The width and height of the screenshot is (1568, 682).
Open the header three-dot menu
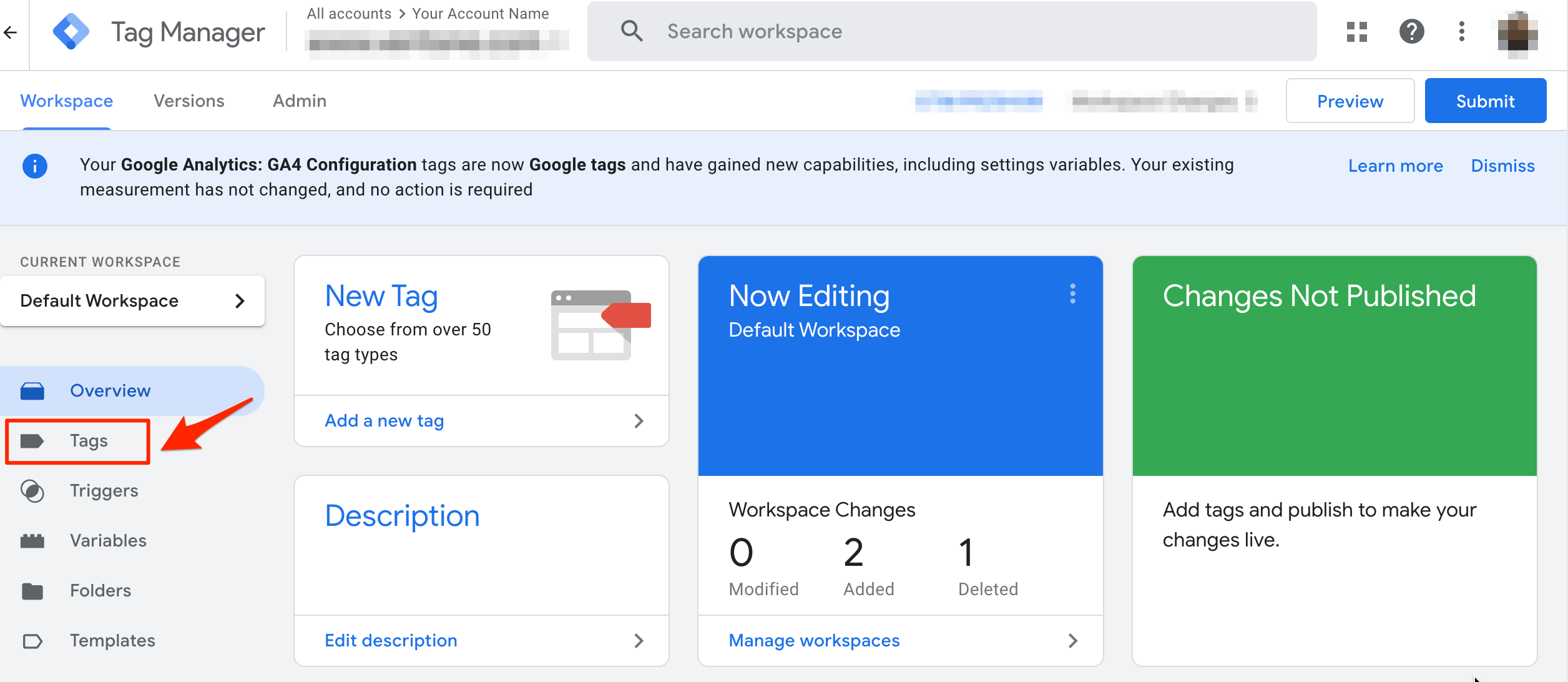[x=1461, y=31]
